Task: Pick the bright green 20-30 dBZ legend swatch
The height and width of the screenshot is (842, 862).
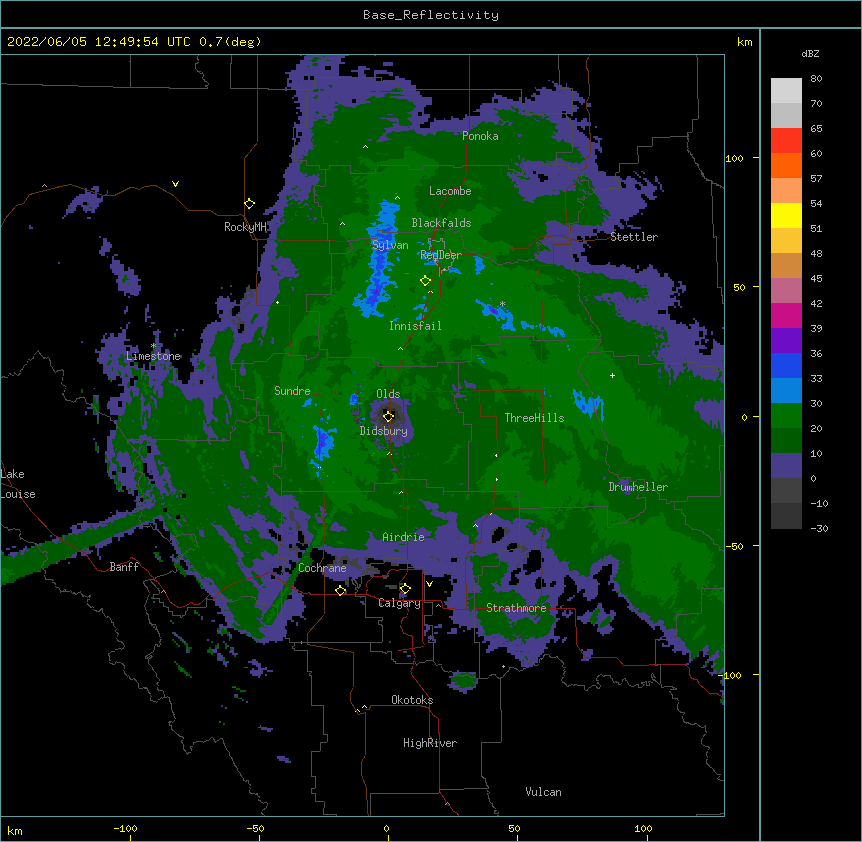Action: pyautogui.click(x=786, y=416)
